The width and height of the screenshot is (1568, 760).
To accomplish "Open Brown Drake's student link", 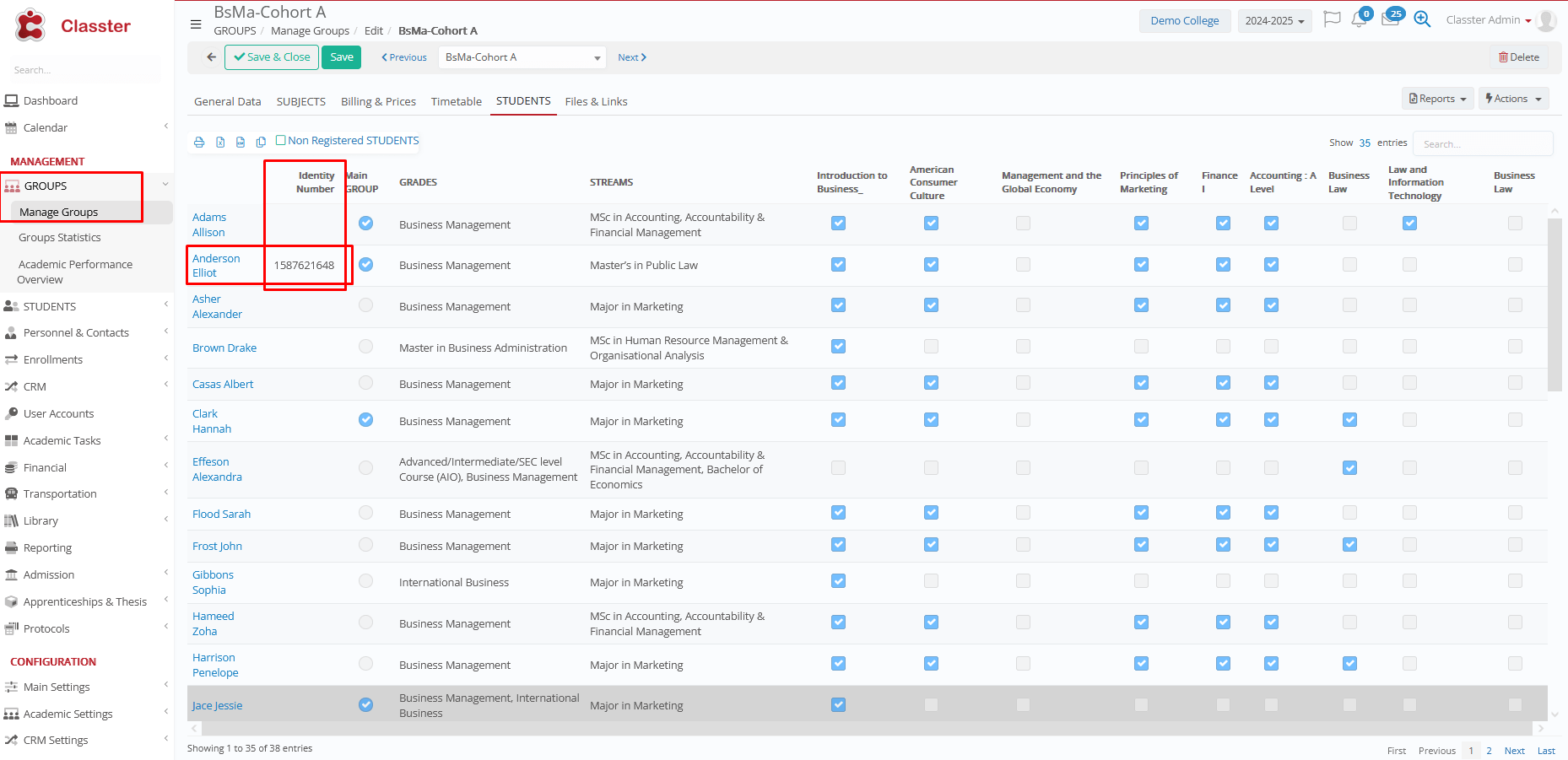I will [x=224, y=348].
